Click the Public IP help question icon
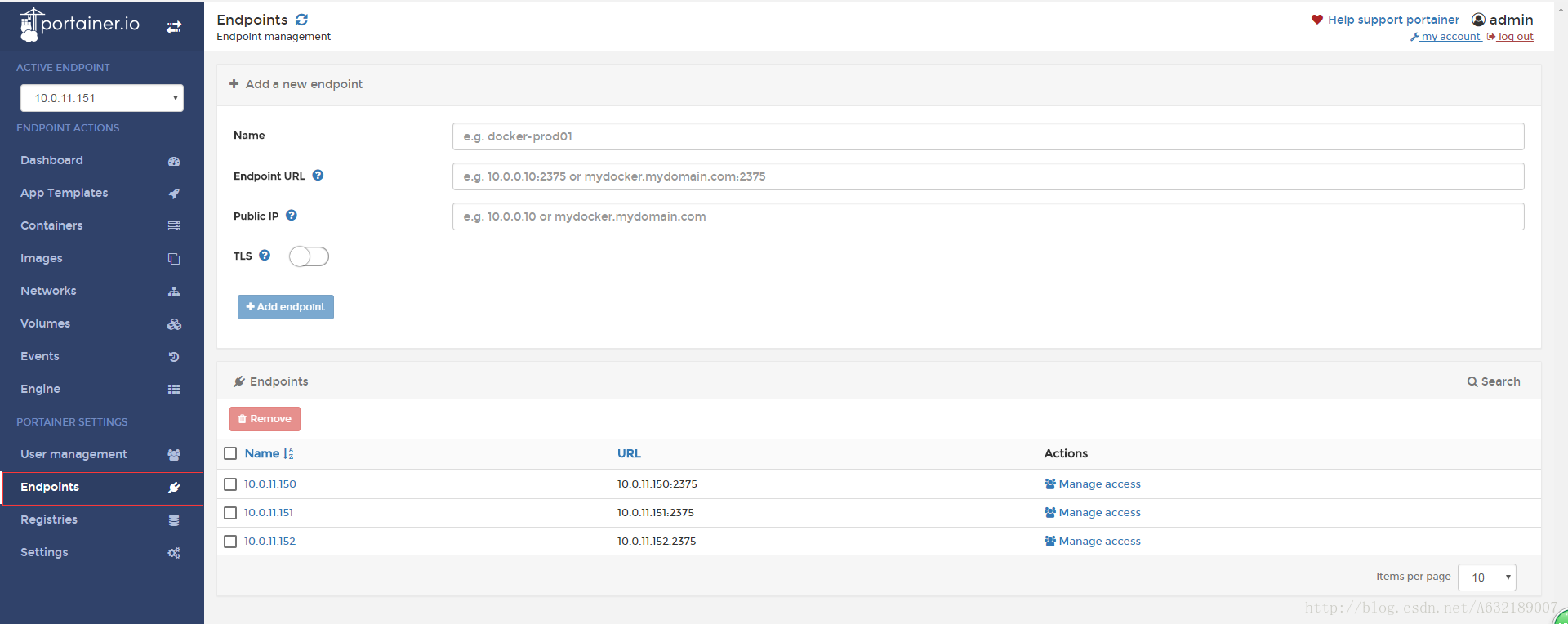 tap(292, 216)
